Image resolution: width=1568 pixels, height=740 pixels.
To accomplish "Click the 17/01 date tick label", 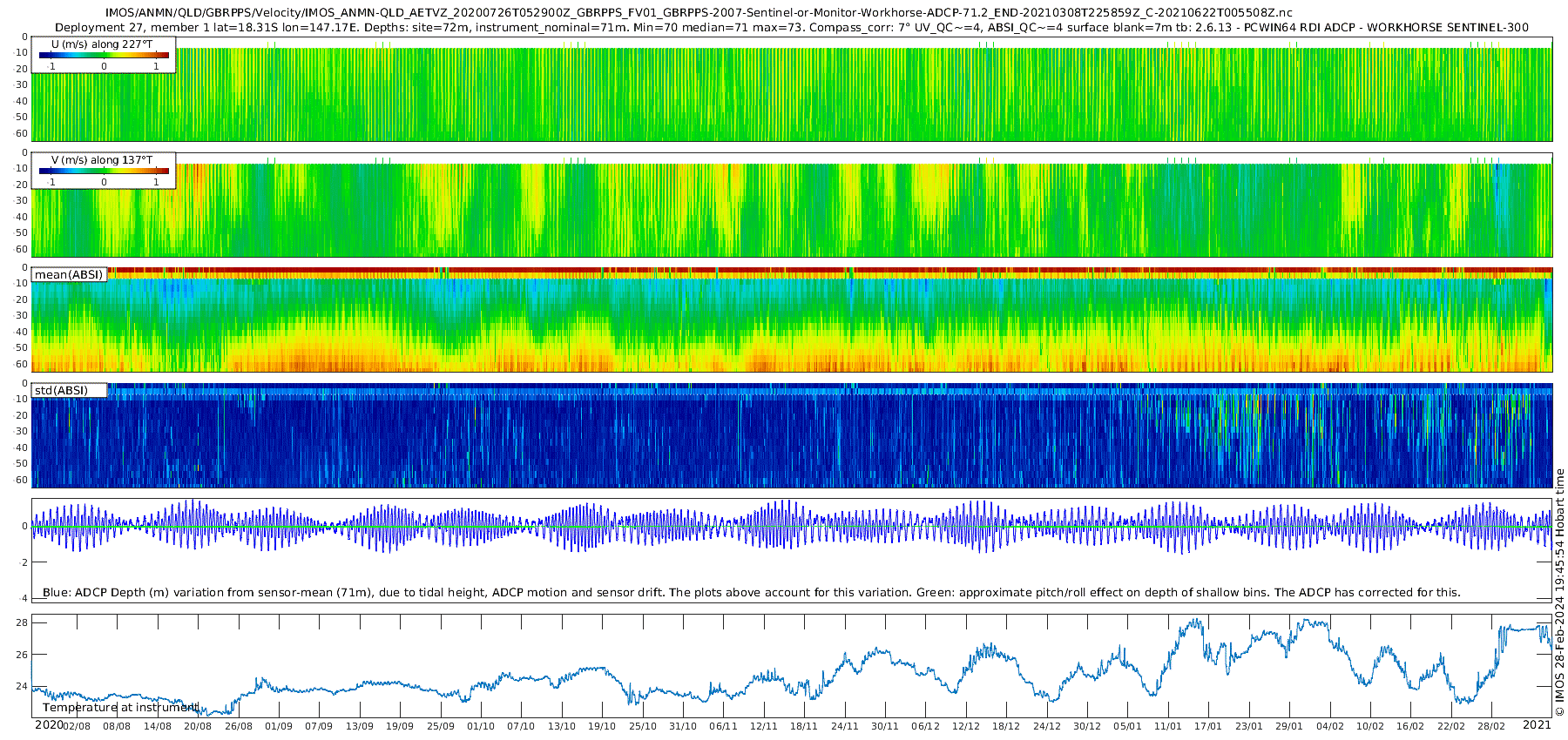I will pyautogui.click(x=1208, y=726).
